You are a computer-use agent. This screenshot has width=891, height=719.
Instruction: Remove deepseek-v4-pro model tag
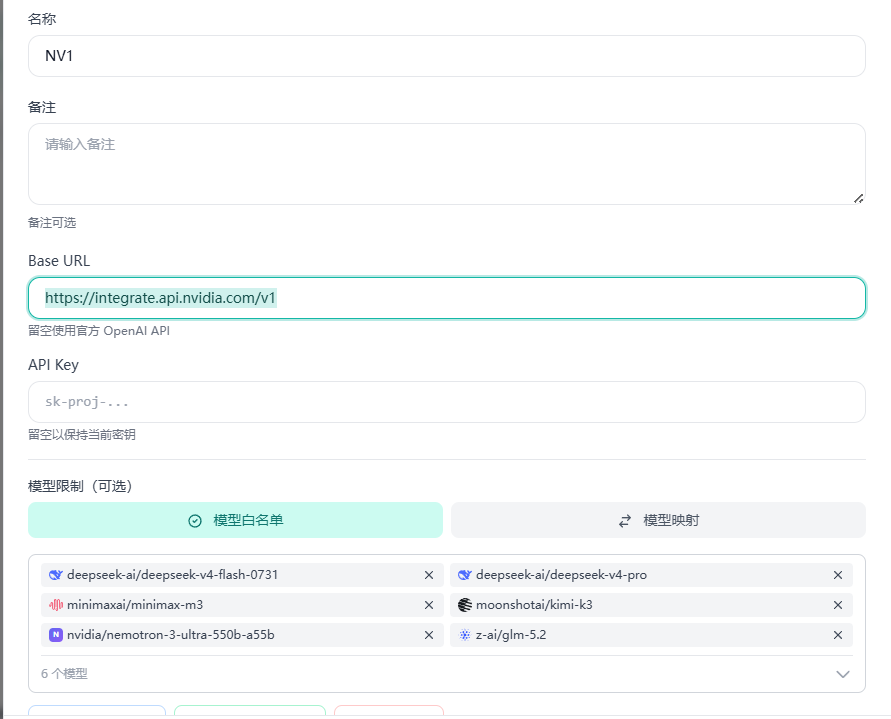click(838, 575)
